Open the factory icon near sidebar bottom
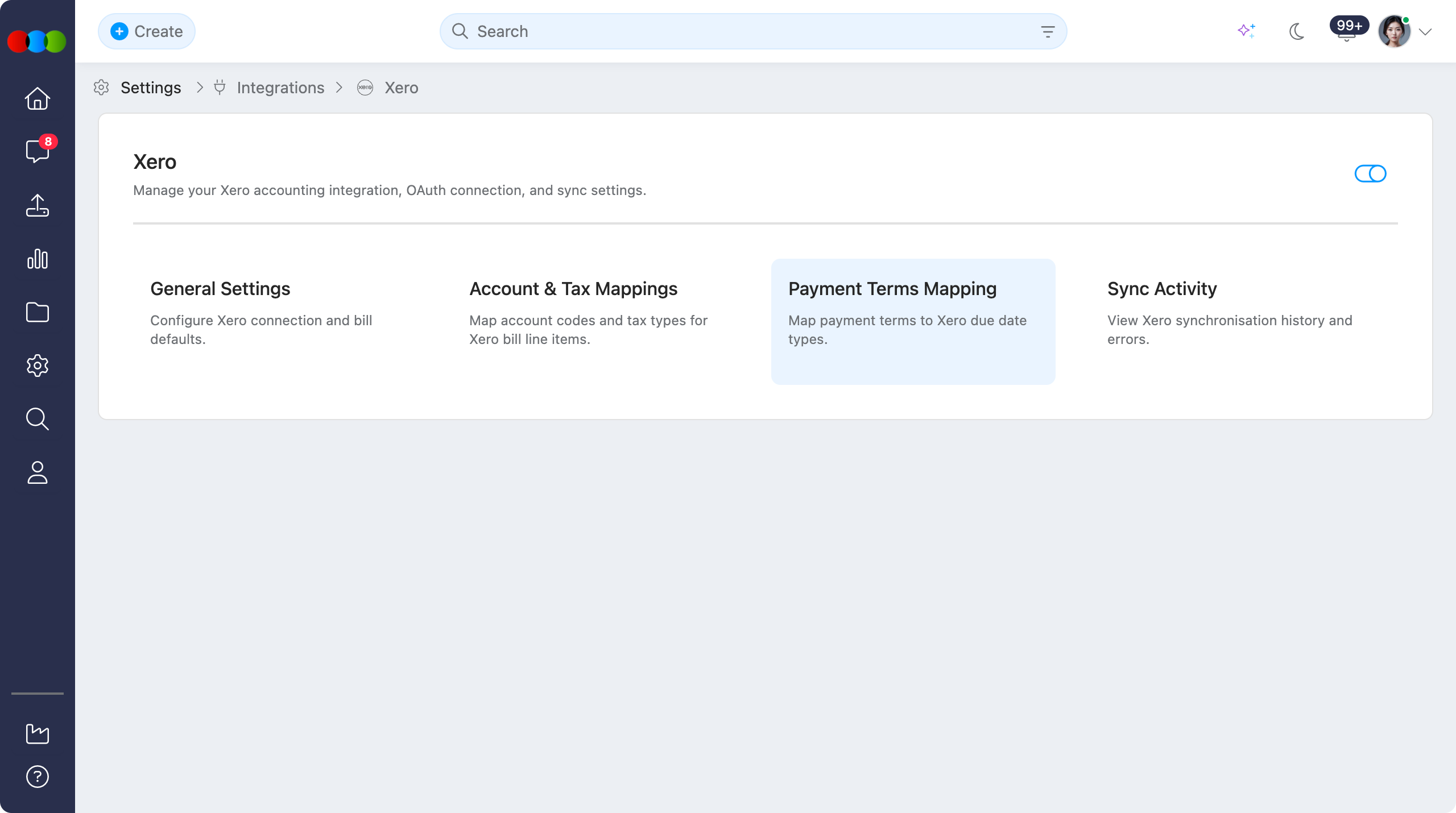The image size is (1456, 813). click(38, 733)
